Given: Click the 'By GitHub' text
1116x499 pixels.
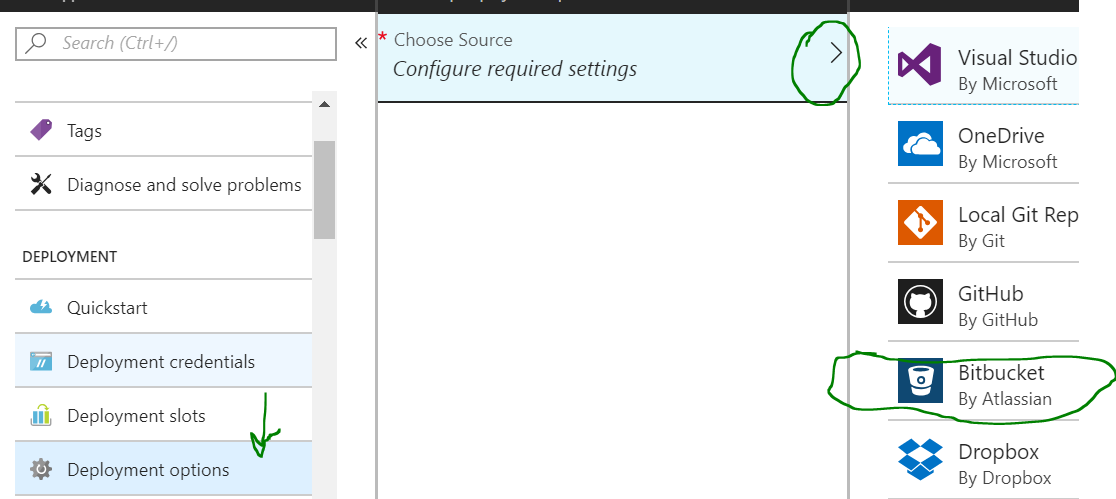Looking at the screenshot, I should pyautogui.click(x=998, y=320).
